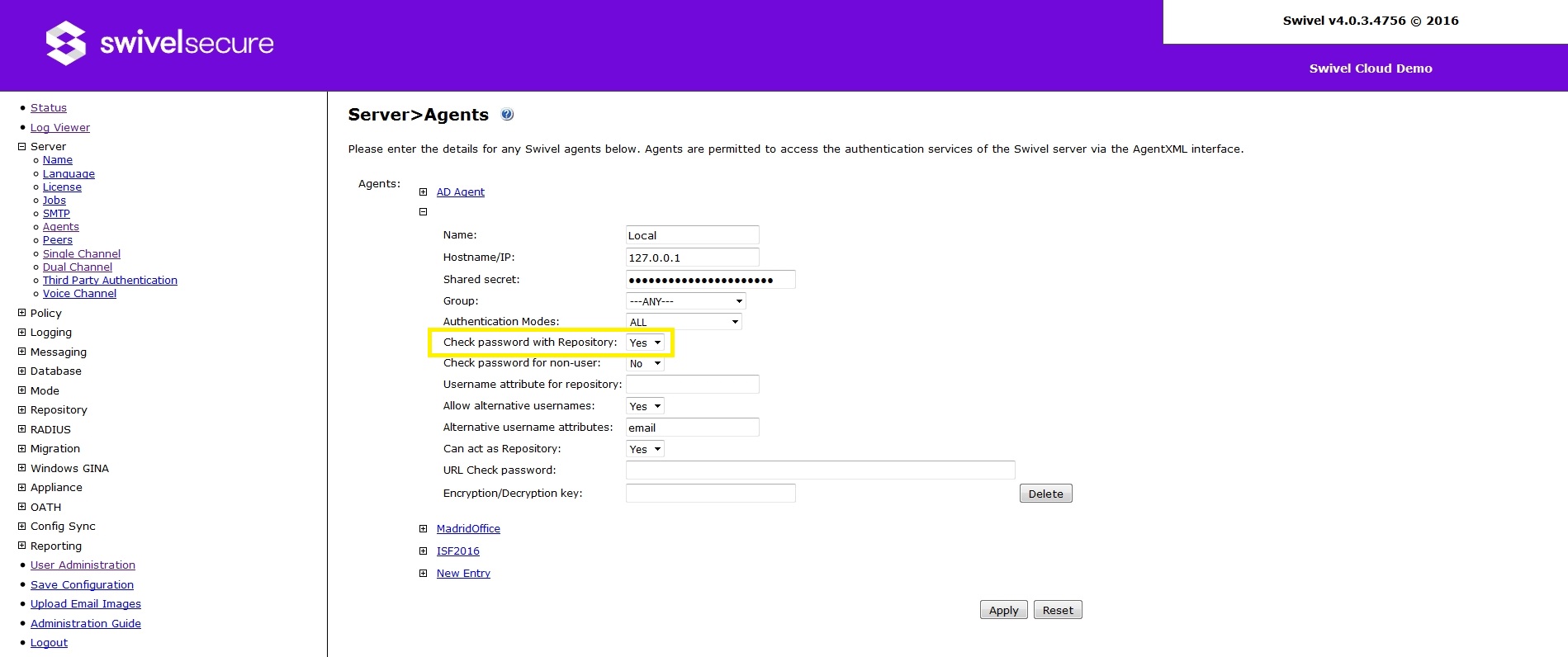The image size is (1568, 657).
Task: Open User Administration link
Action: click(x=83, y=565)
